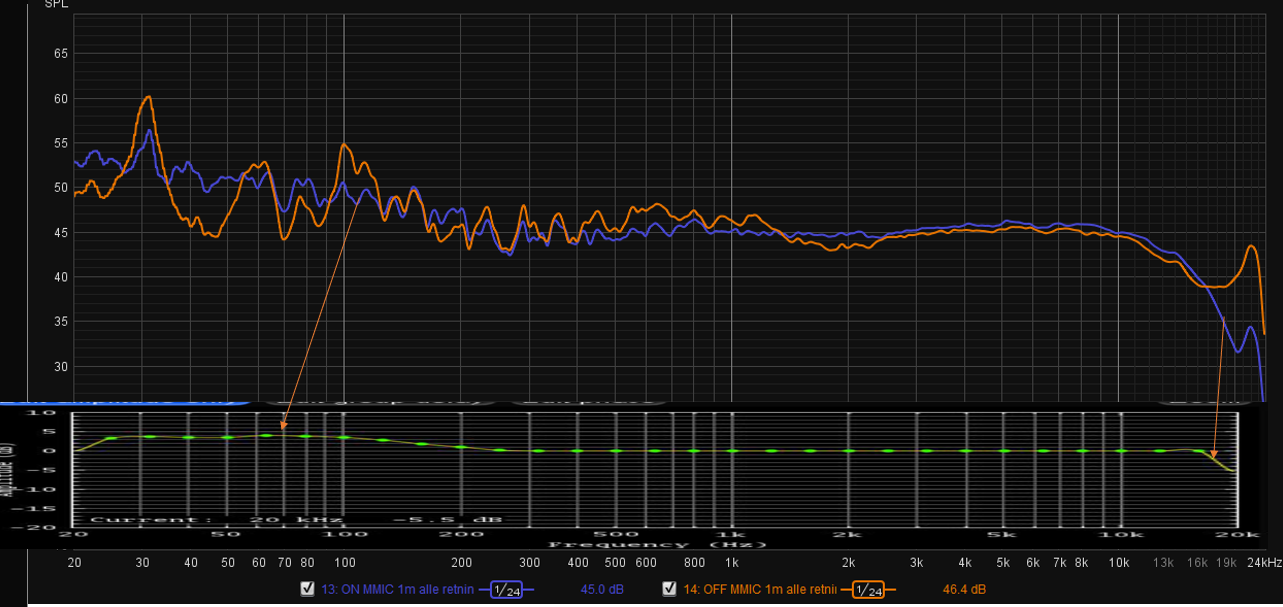The width and height of the screenshot is (1283, 607).
Task: Click the 35 label on the SPL axis
Action: click(x=59, y=322)
